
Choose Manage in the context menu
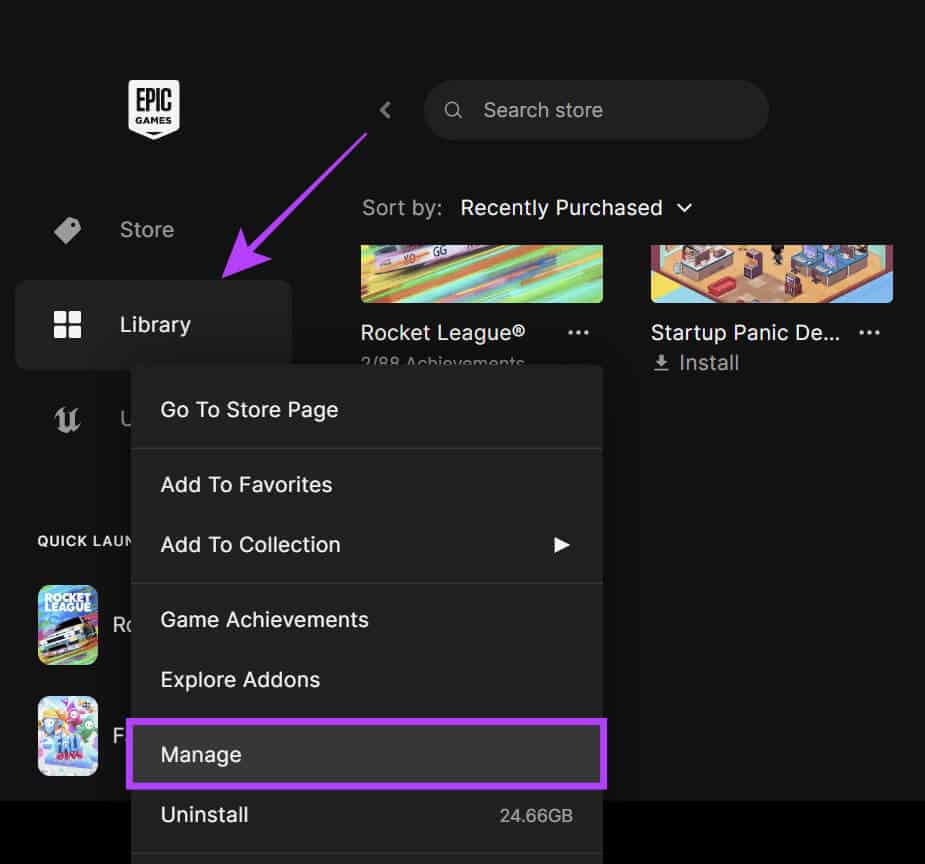pos(366,754)
